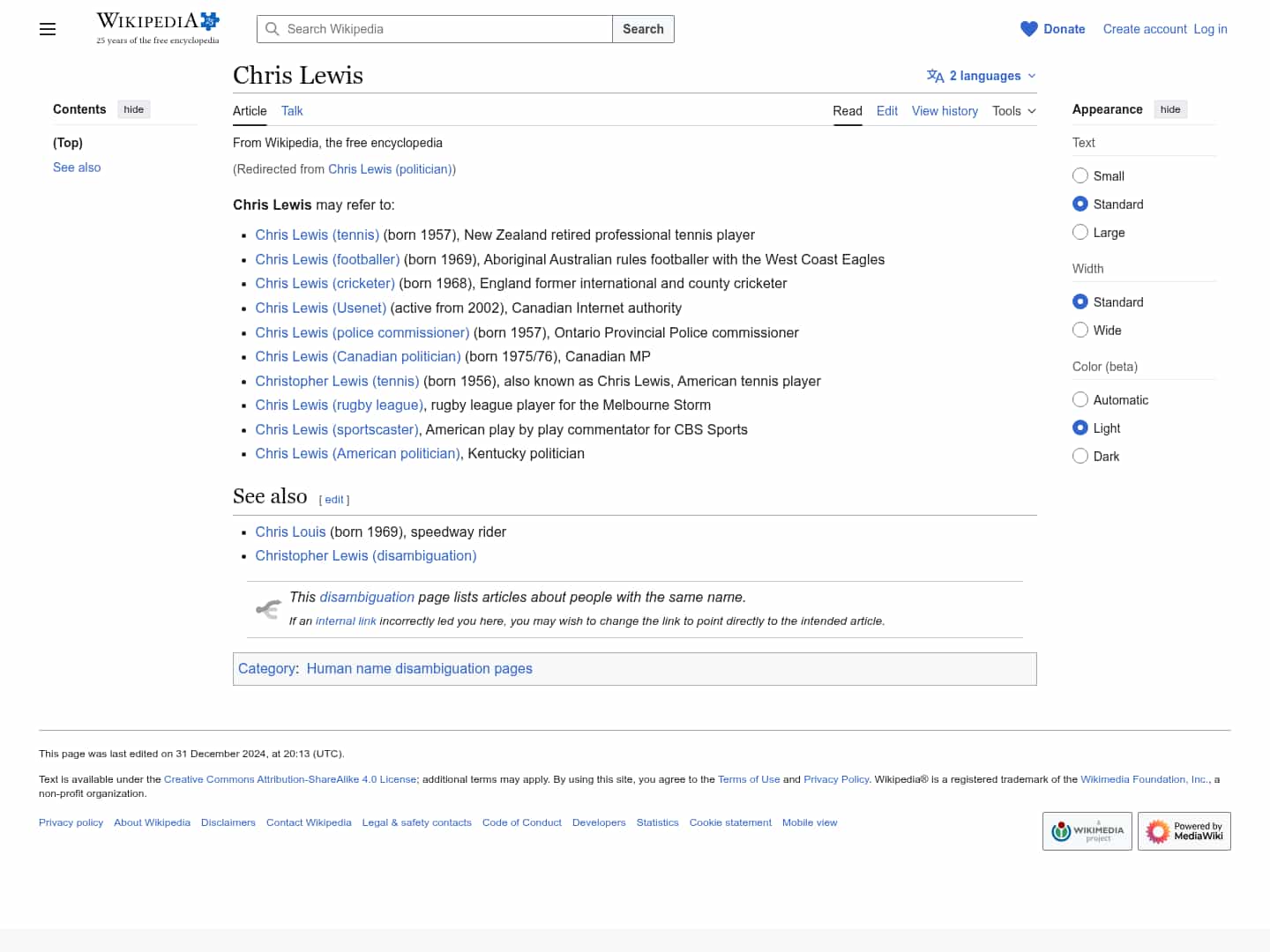Image resolution: width=1270 pixels, height=952 pixels.
Task: Click the Wikipedia logo
Action: [157, 28]
